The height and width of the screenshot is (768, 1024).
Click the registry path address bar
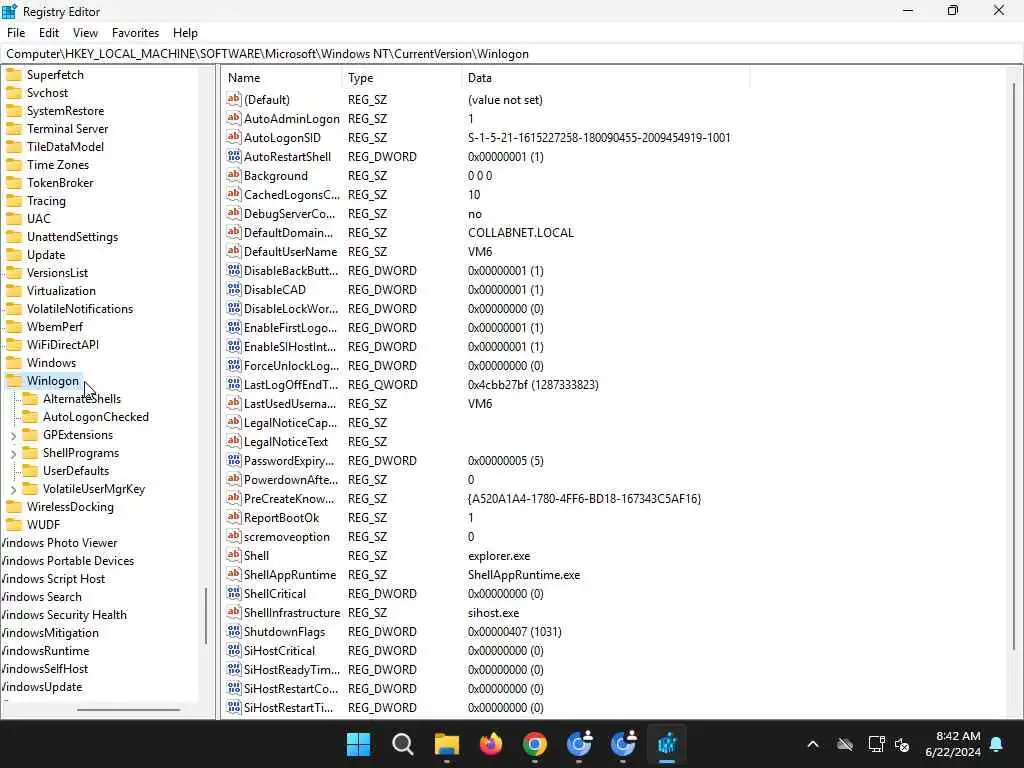point(512,54)
